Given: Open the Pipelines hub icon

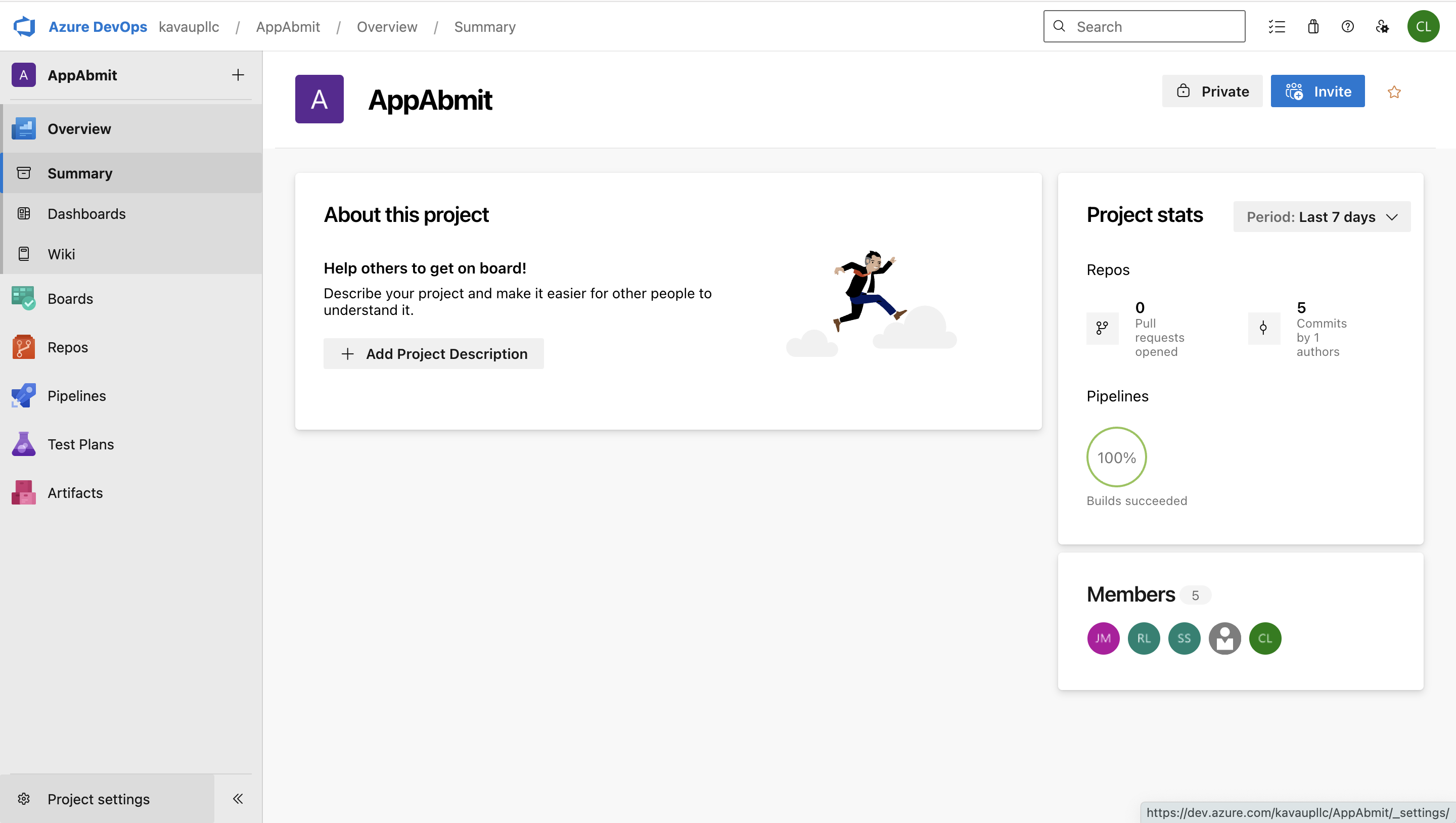Looking at the screenshot, I should (x=23, y=396).
